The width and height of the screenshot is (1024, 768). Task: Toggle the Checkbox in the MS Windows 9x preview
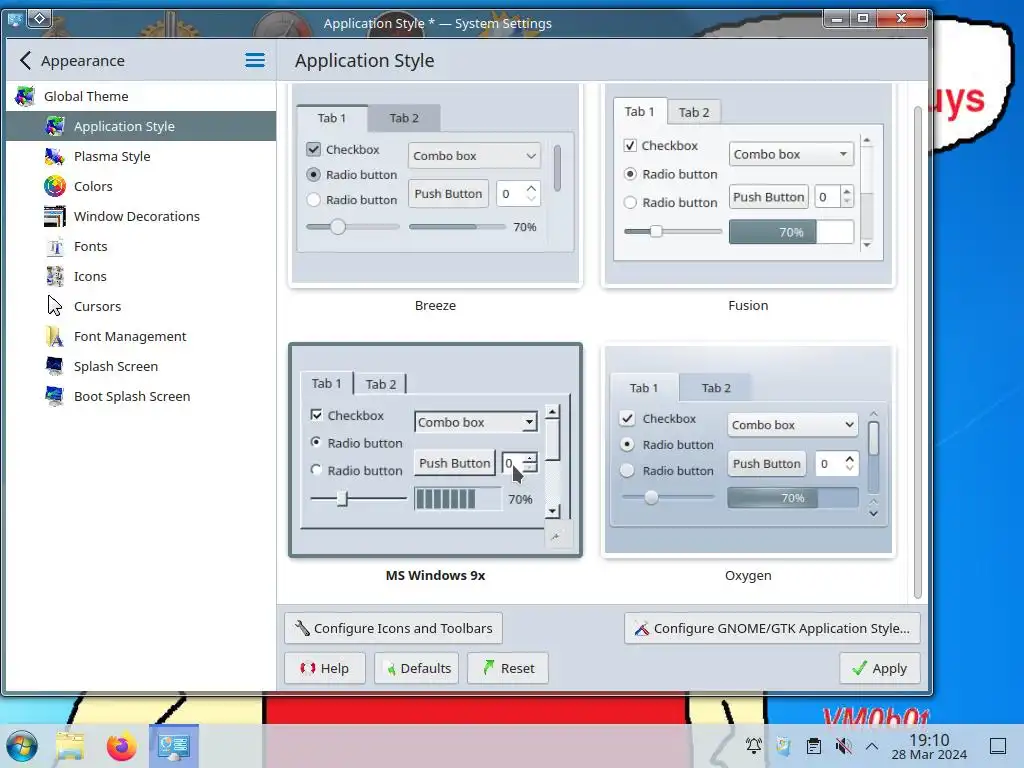pos(317,415)
